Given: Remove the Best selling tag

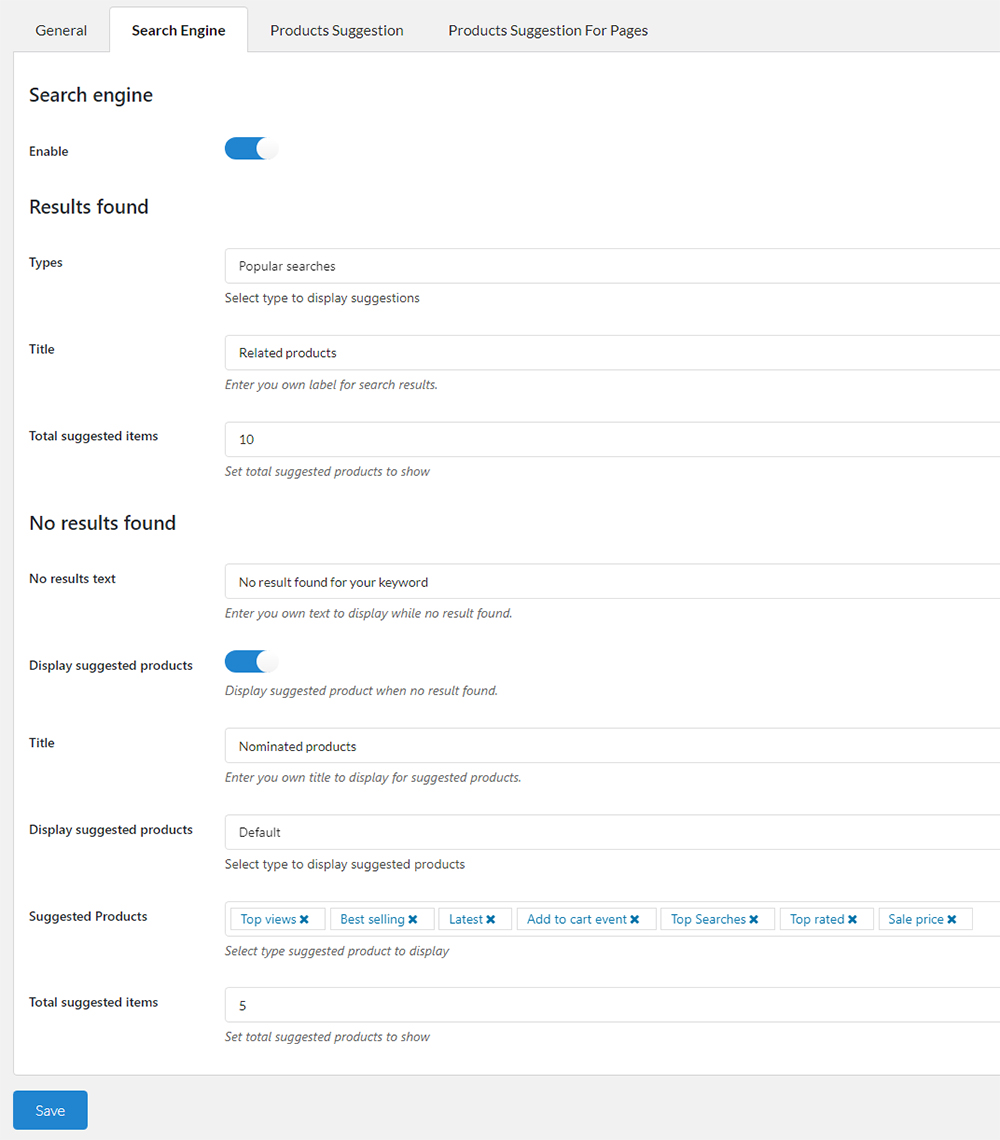Looking at the screenshot, I should pyautogui.click(x=410, y=918).
